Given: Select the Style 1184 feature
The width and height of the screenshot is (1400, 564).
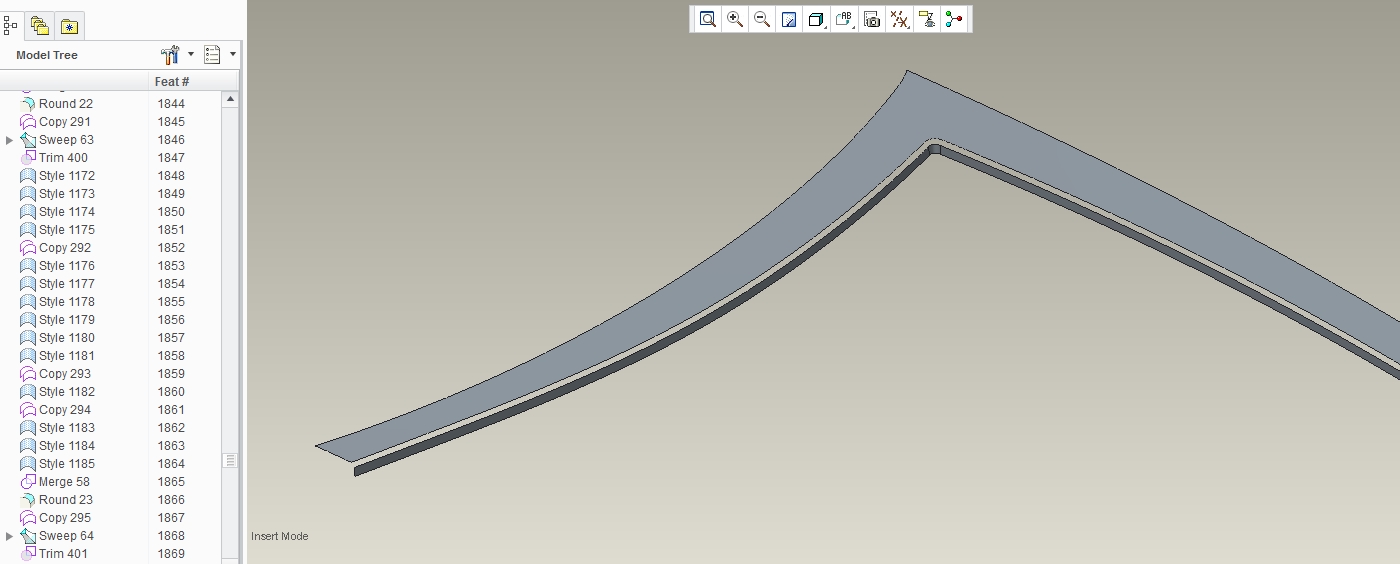Looking at the screenshot, I should pos(67,446).
